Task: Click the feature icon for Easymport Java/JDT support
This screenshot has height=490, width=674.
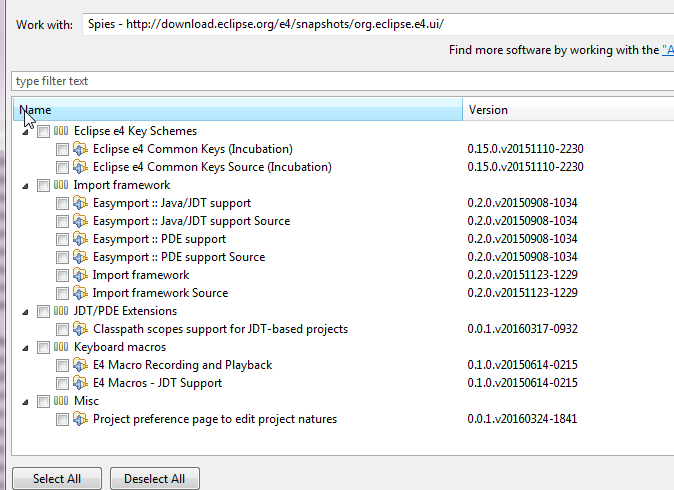Action: point(80,203)
